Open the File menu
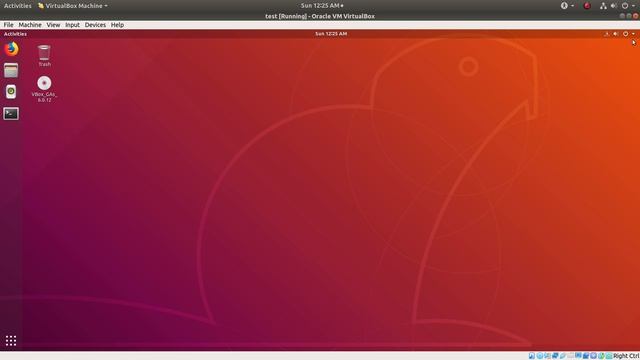 (8, 25)
